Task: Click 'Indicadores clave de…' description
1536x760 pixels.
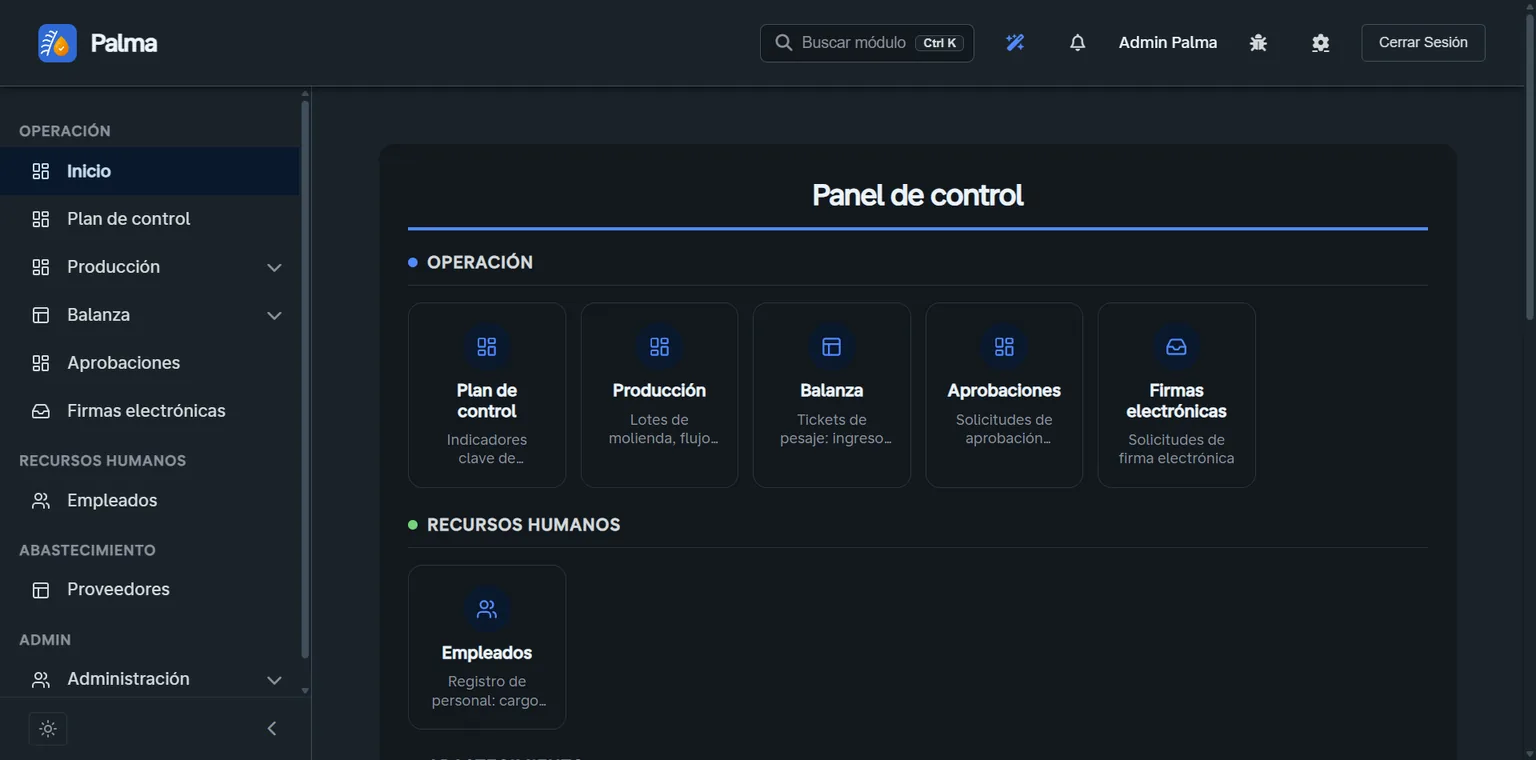Action: [487, 449]
